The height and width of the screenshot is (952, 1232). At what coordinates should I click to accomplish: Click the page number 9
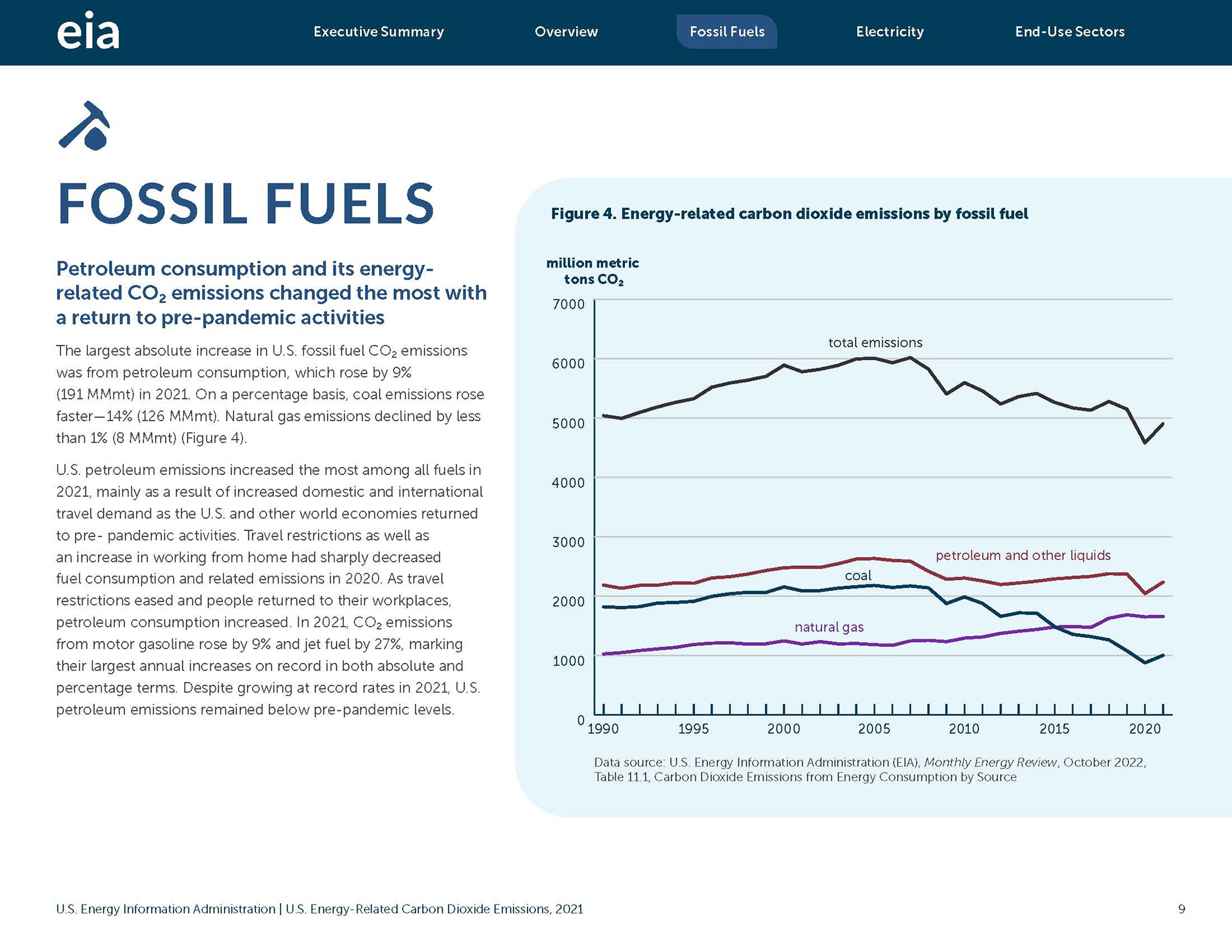pyautogui.click(x=1181, y=909)
